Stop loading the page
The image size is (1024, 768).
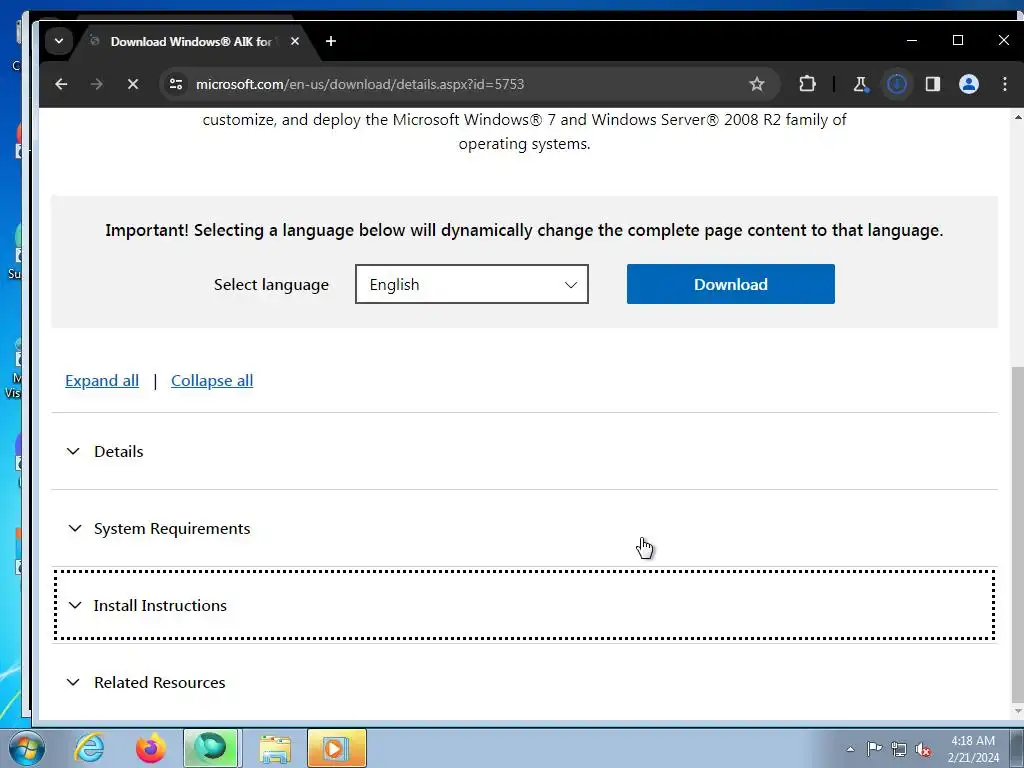[x=133, y=84]
